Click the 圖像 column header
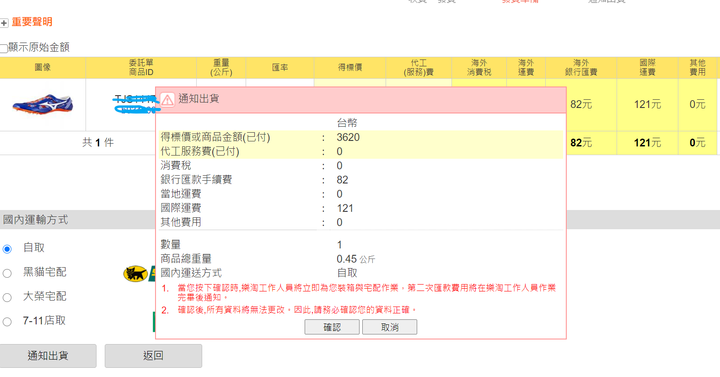Screen dimensions: 720x377 [43, 68]
